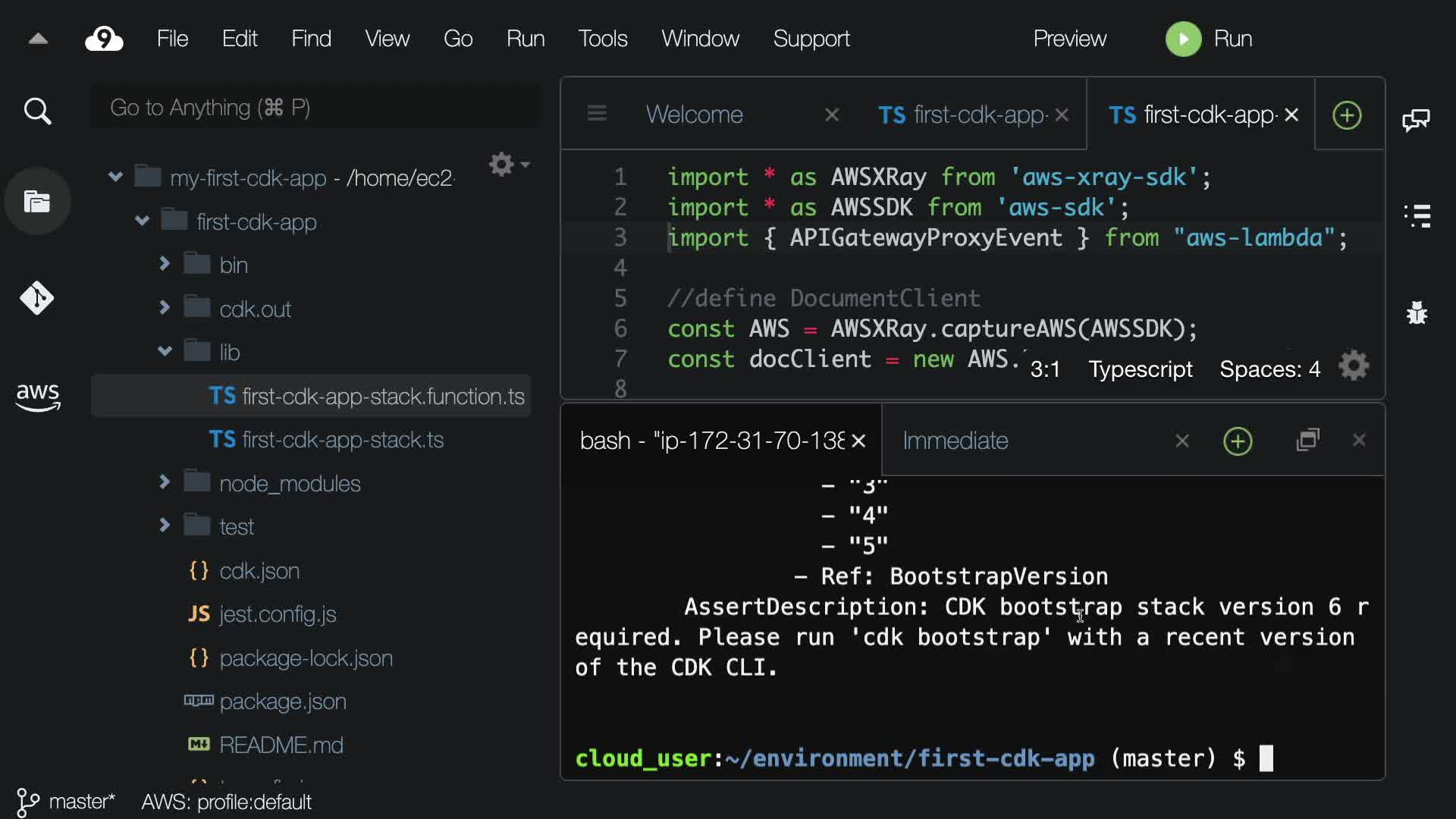Open the search panel magnifier icon

tap(37, 111)
